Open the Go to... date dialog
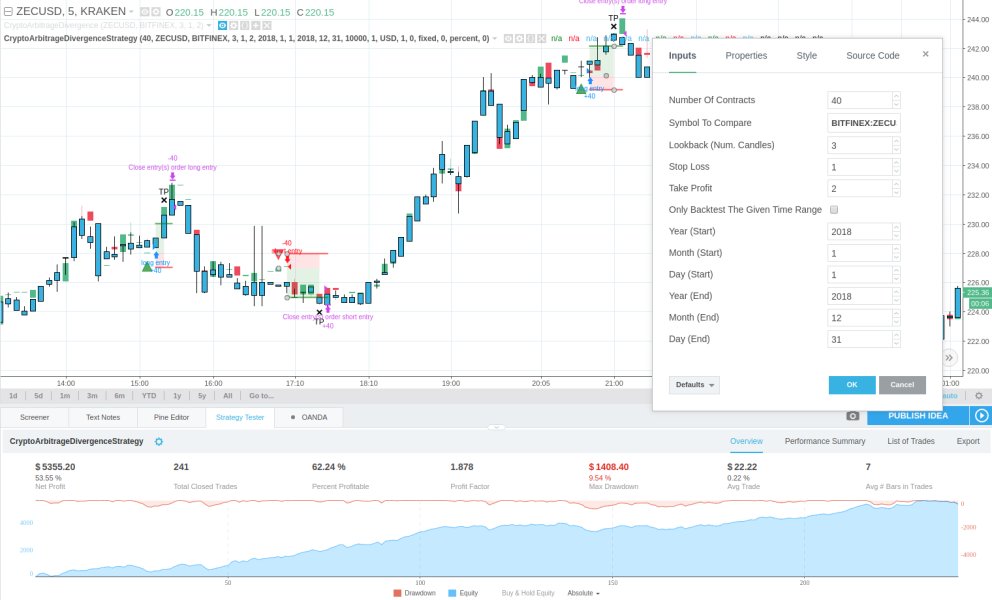This screenshot has height=600, width=992. click(261, 396)
